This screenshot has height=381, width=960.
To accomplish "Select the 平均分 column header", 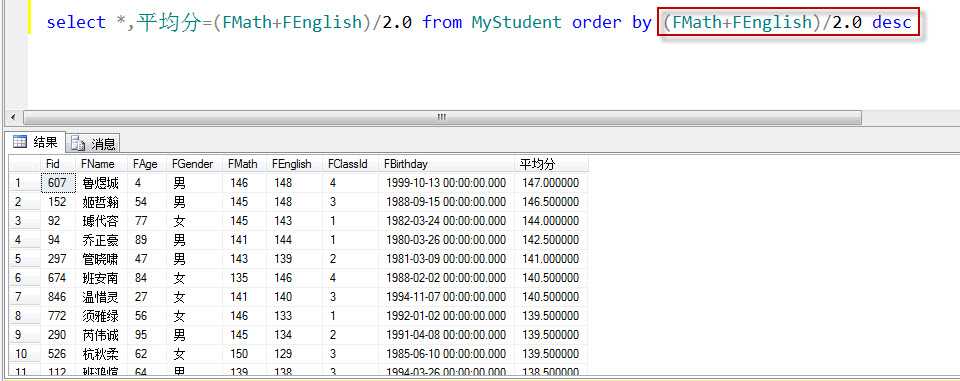I will [551, 164].
